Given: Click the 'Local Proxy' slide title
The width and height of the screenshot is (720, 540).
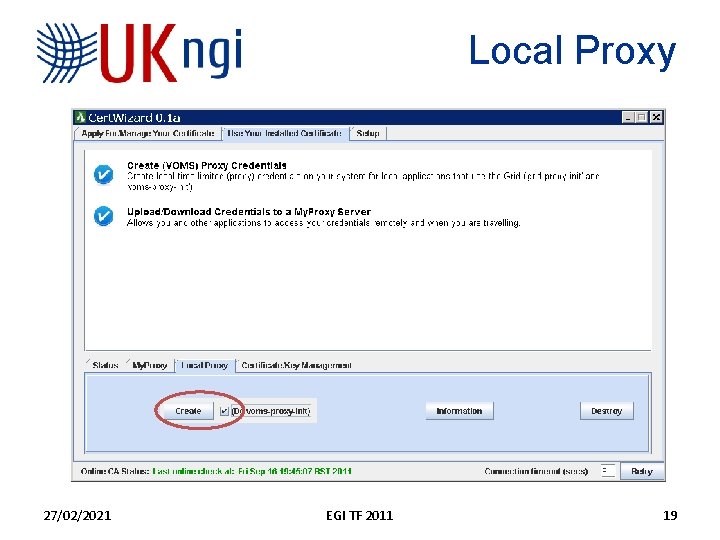Looking at the screenshot, I should tap(572, 51).
